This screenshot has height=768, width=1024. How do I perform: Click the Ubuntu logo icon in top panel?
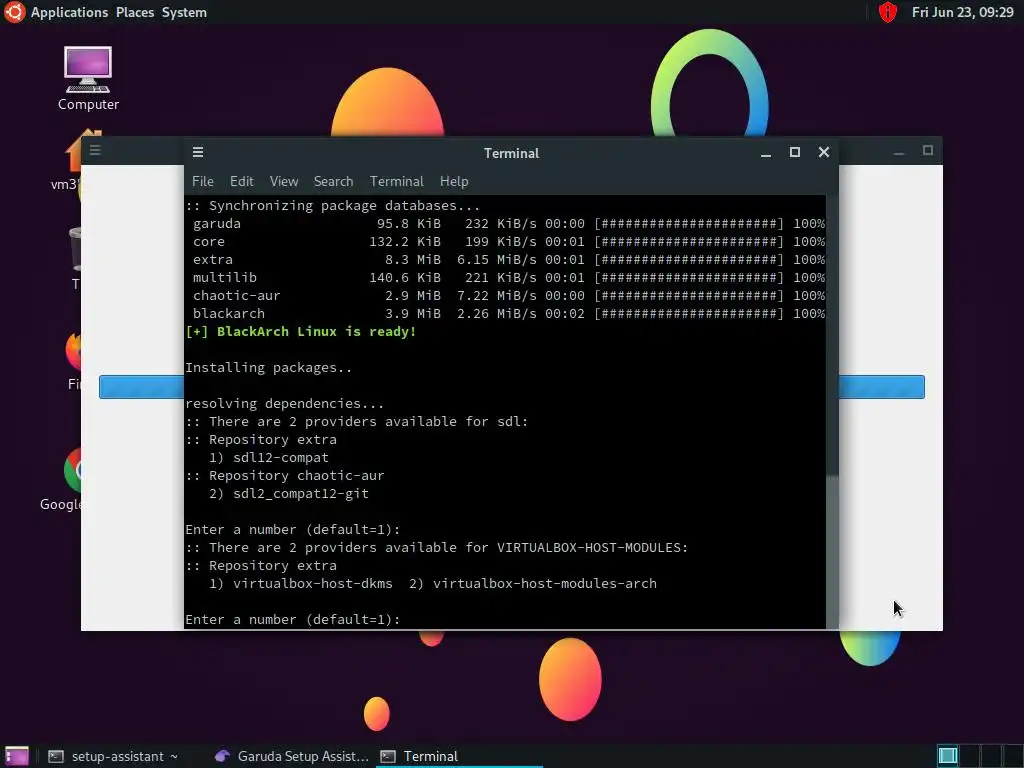(14, 12)
